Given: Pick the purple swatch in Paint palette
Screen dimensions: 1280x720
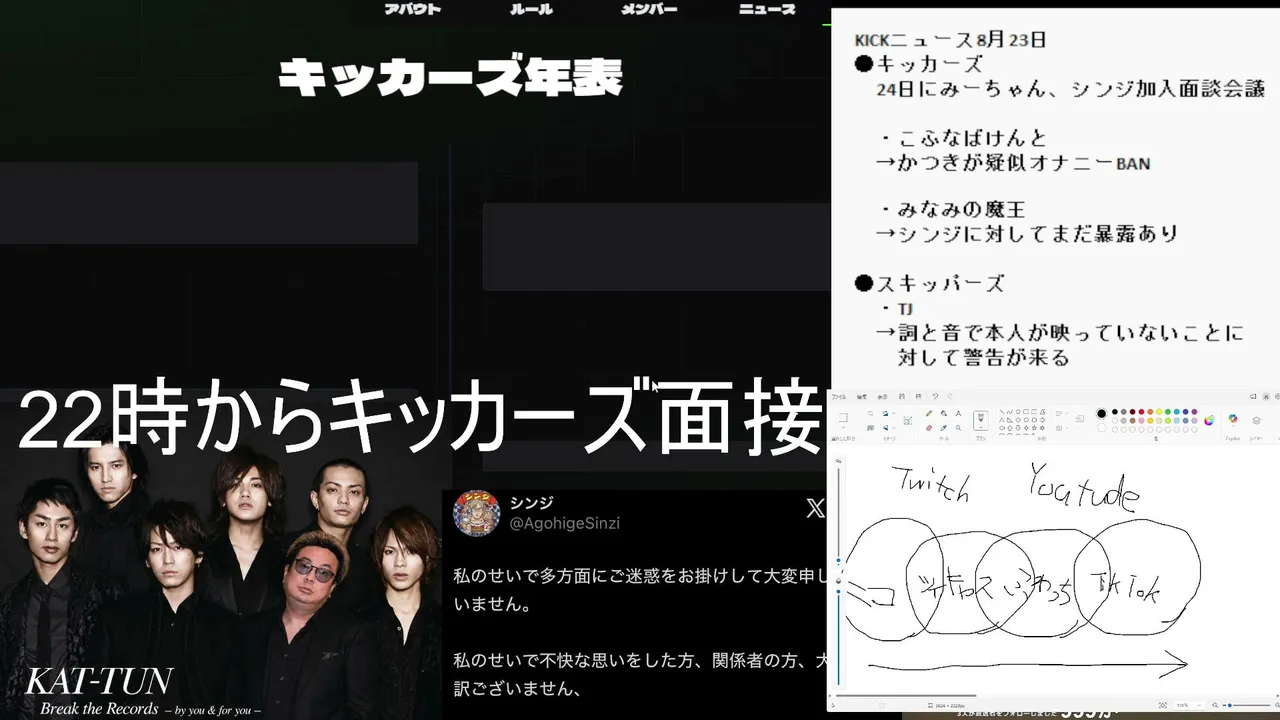Looking at the screenshot, I should (x=1193, y=412).
